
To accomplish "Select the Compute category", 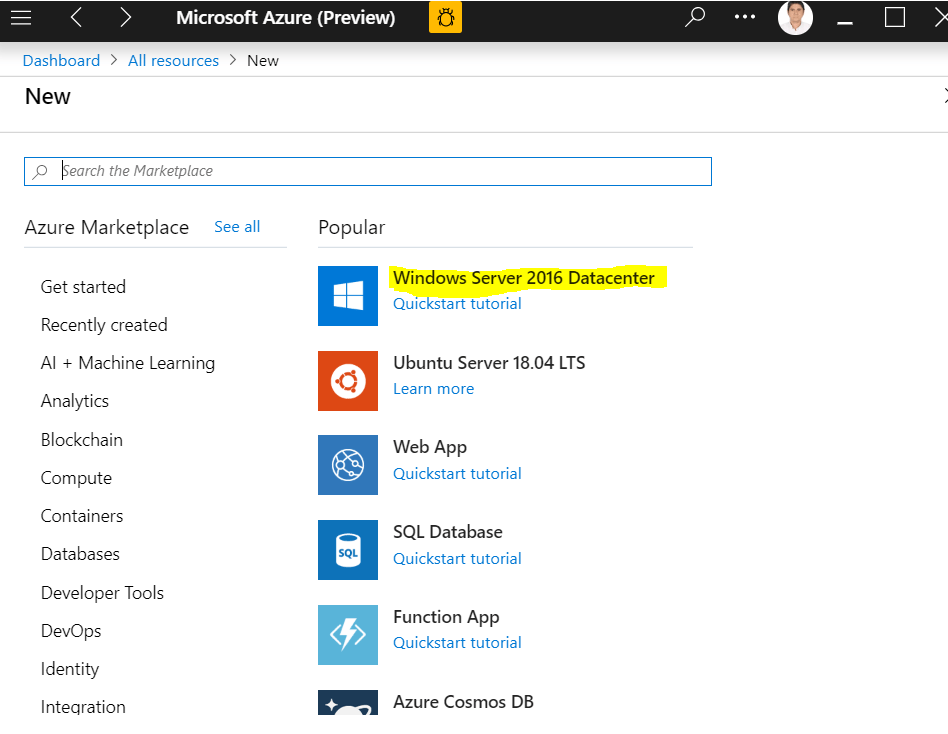I will point(76,478).
